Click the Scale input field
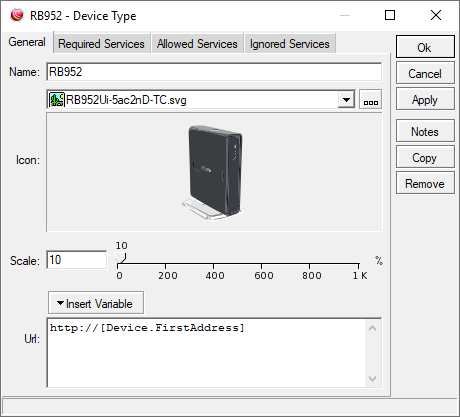 [77, 260]
